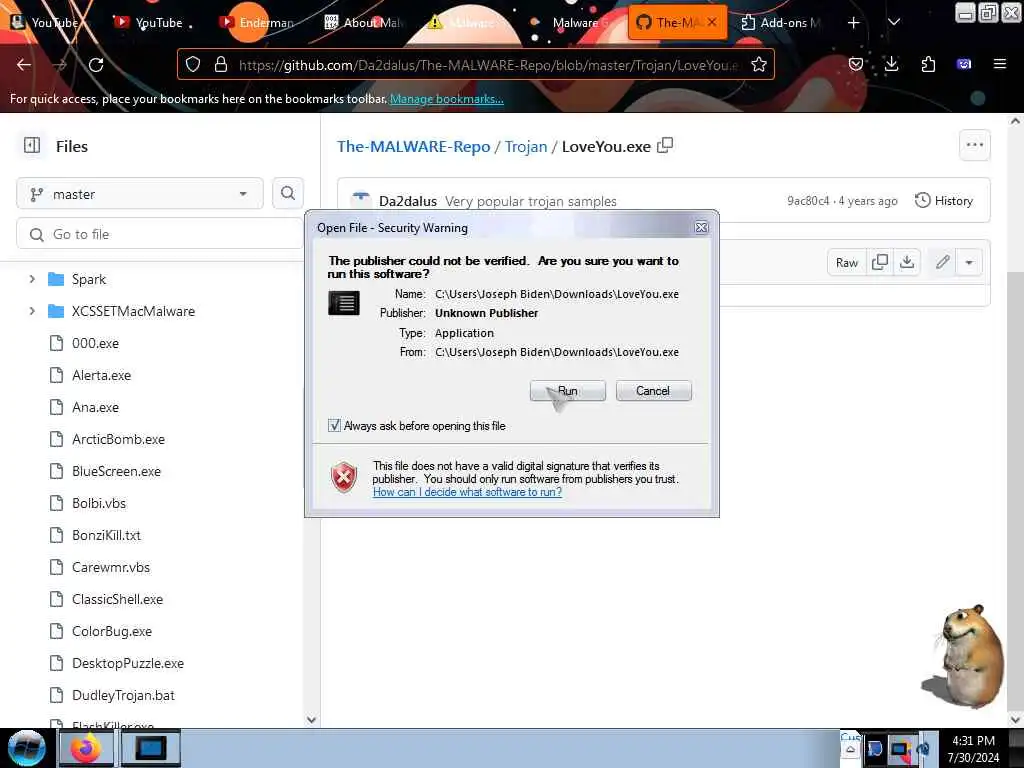Open 'How can I decide what software to run?'
Viewport: 1024px width, 768px height.
click(468, 492)
